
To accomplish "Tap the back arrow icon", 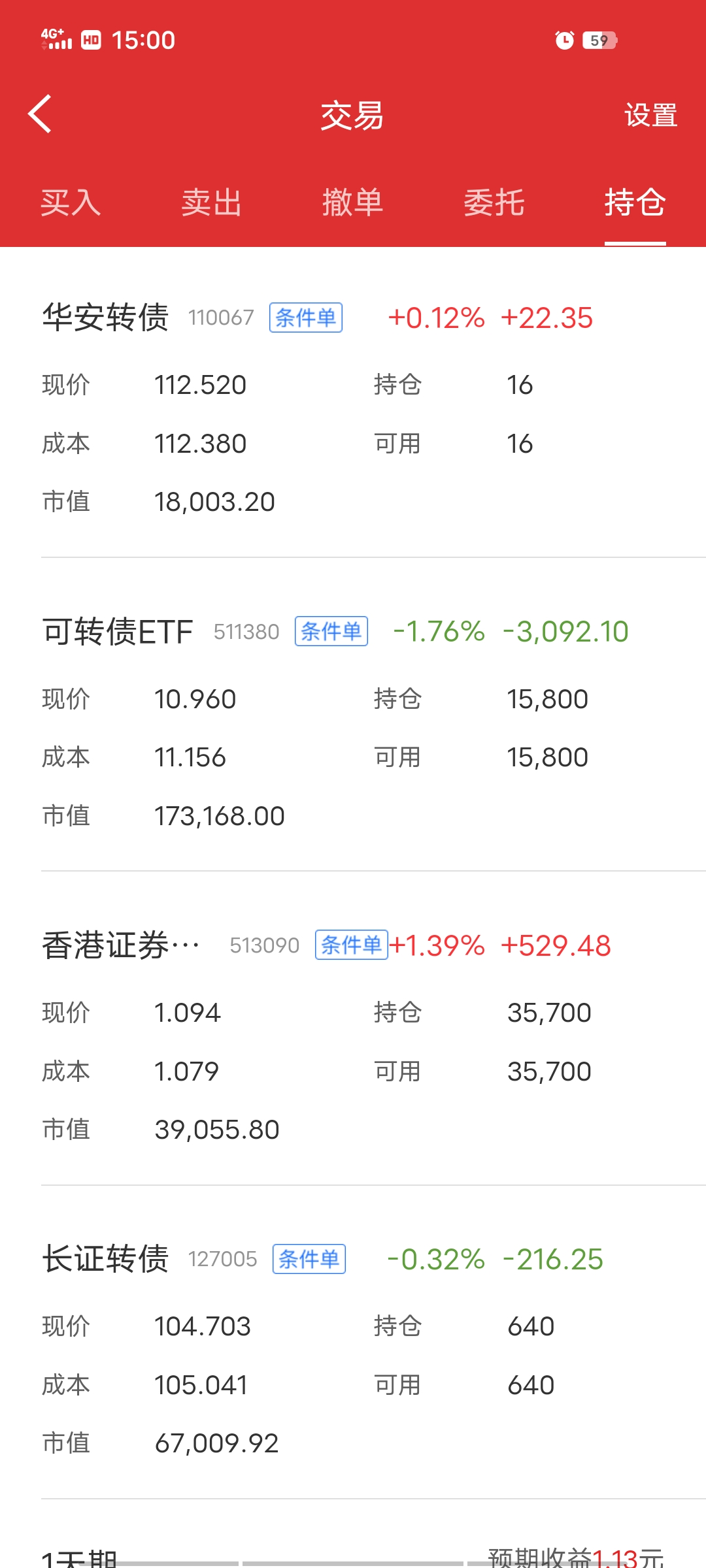I will tap(41, 114).
